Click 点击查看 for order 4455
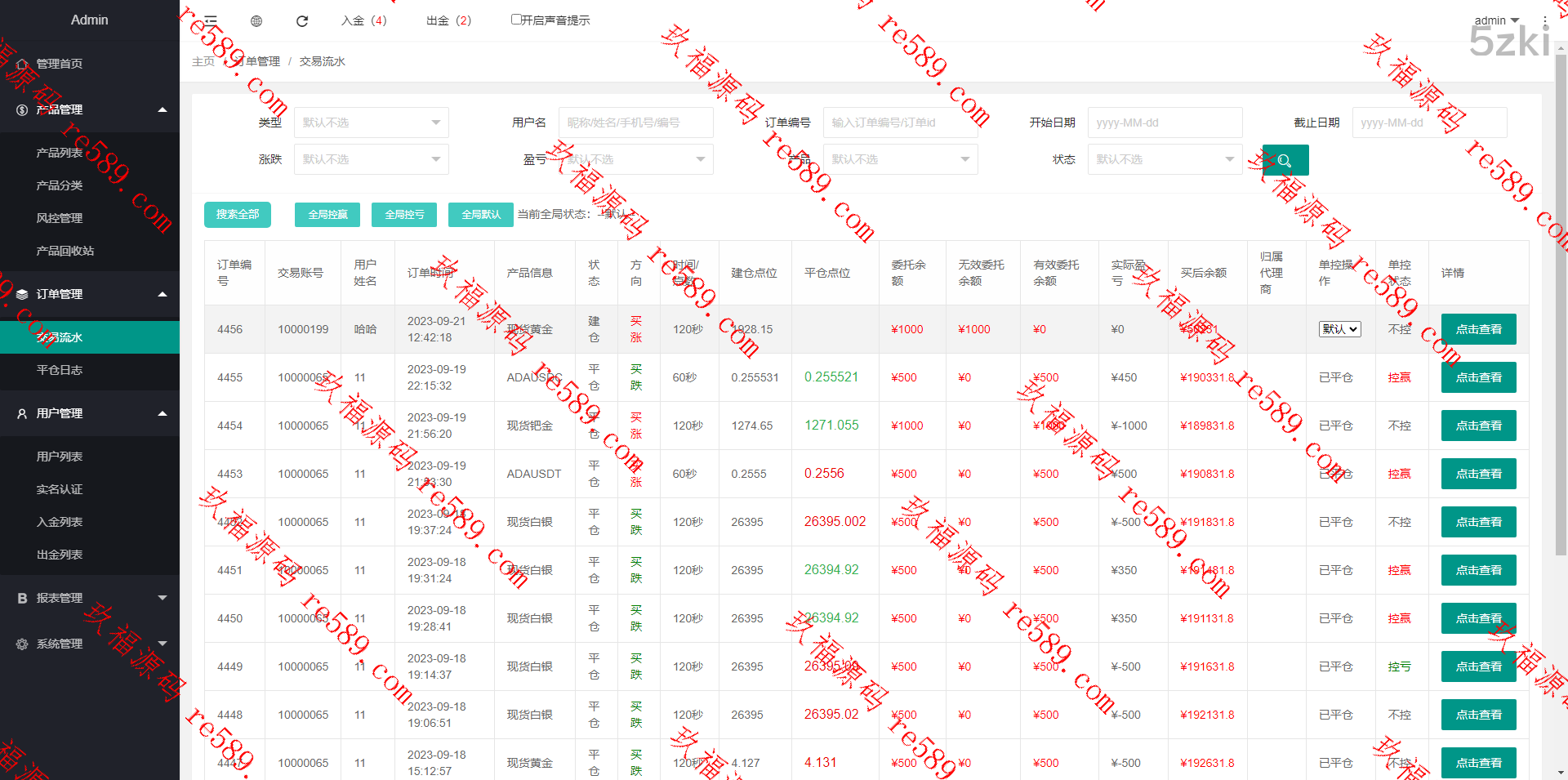The width and height of the screenshot is (1568, 780). (1478, 377)
